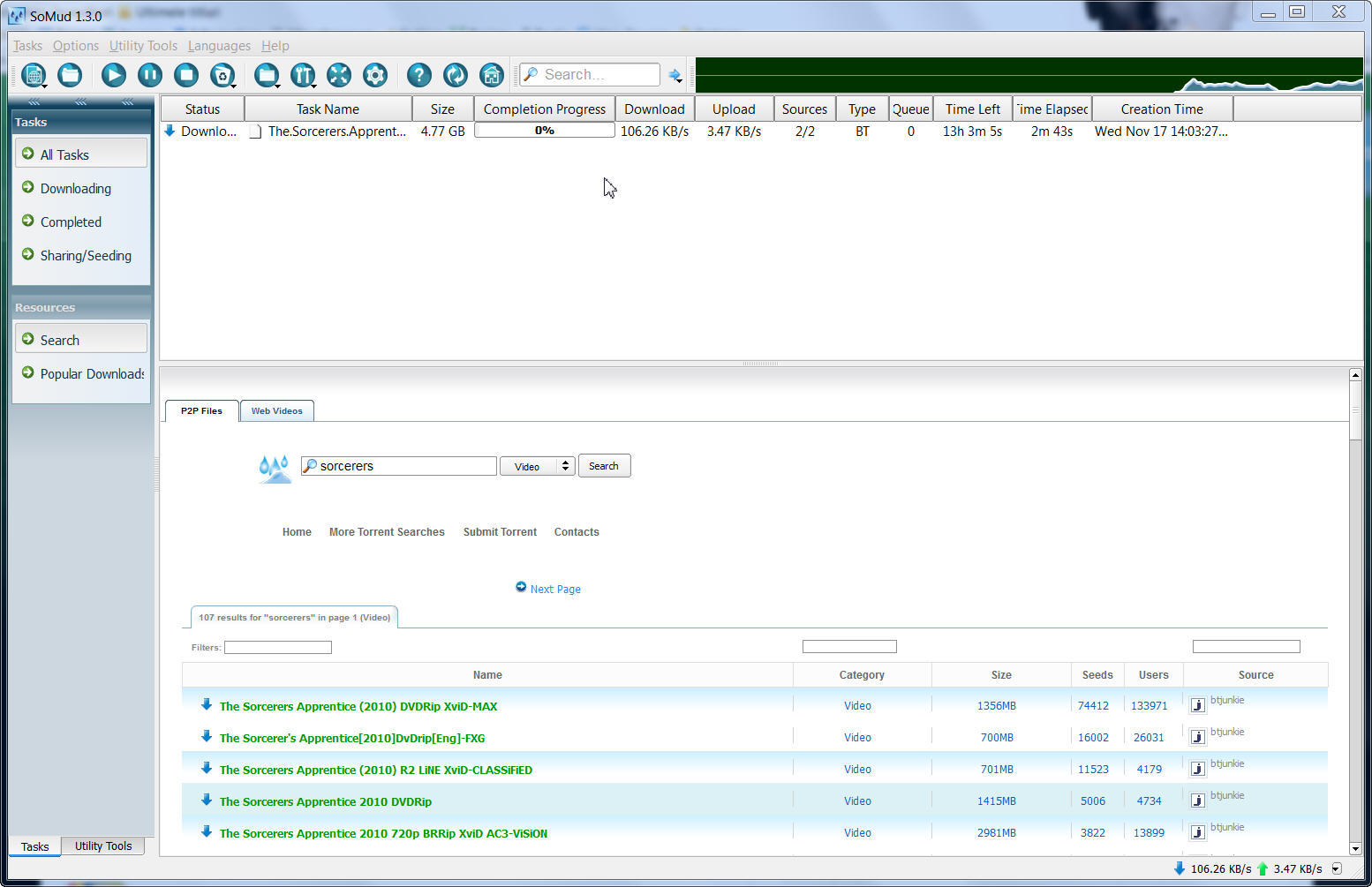The image size is (1372, 887).
Task: Open settings with the gear icon
Action: (375, 75)
